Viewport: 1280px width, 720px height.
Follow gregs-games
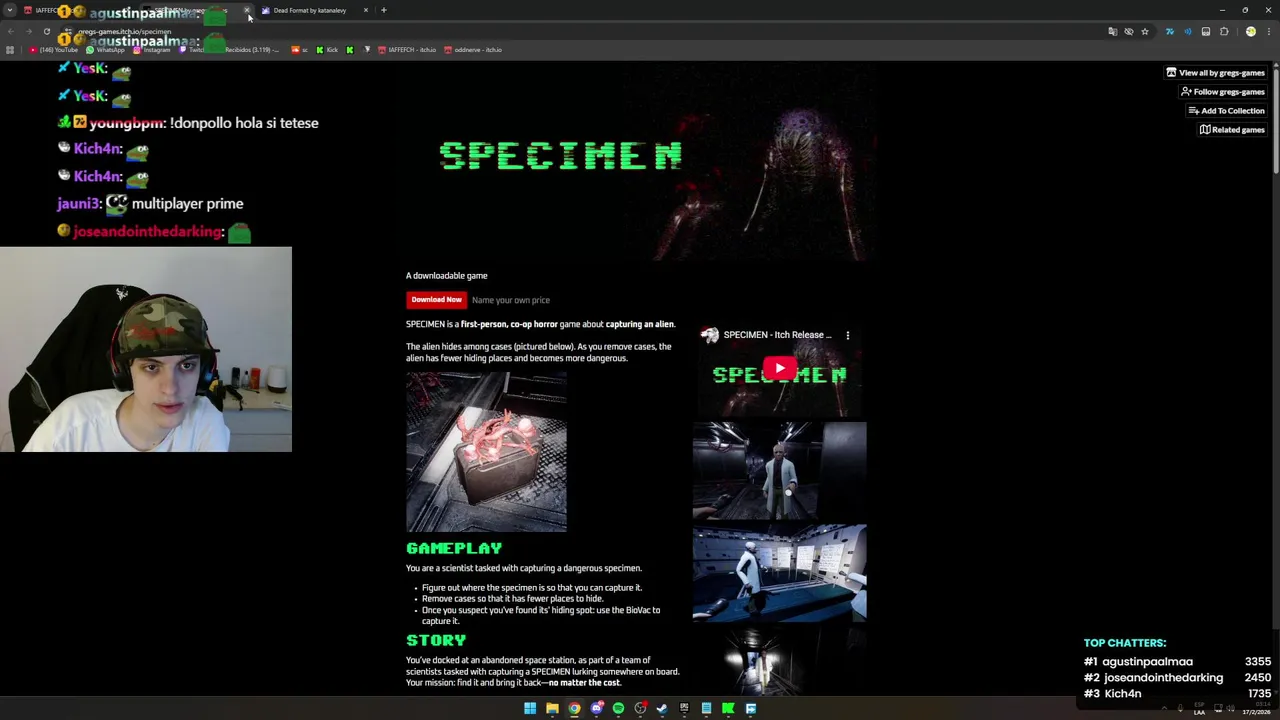click(1222, 92)
